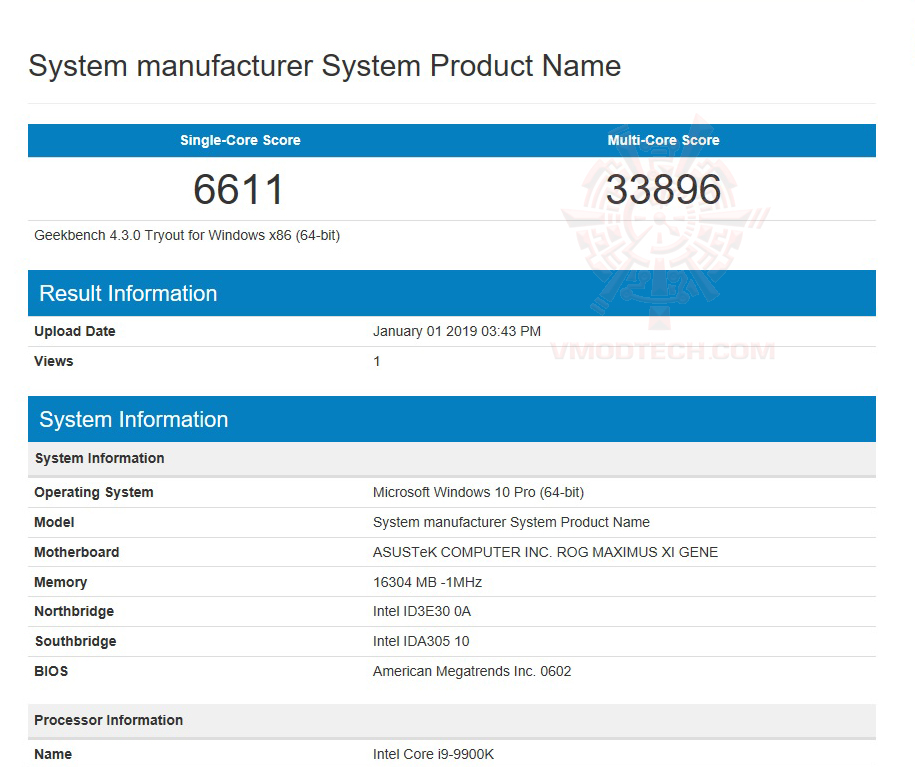Click the Single-Core Score header
This screenshot has height=767, width=915.
240,140
